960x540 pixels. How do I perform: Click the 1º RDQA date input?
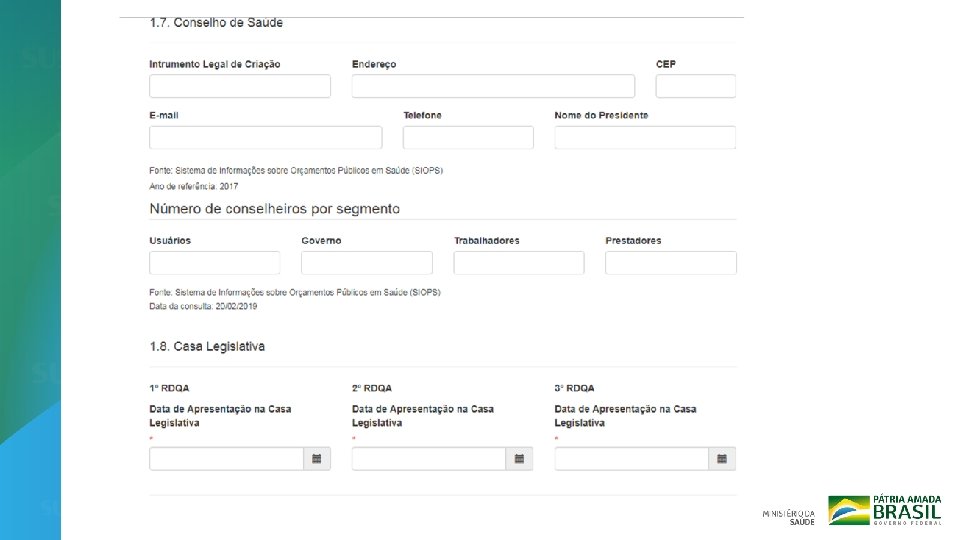click(226, 459)
